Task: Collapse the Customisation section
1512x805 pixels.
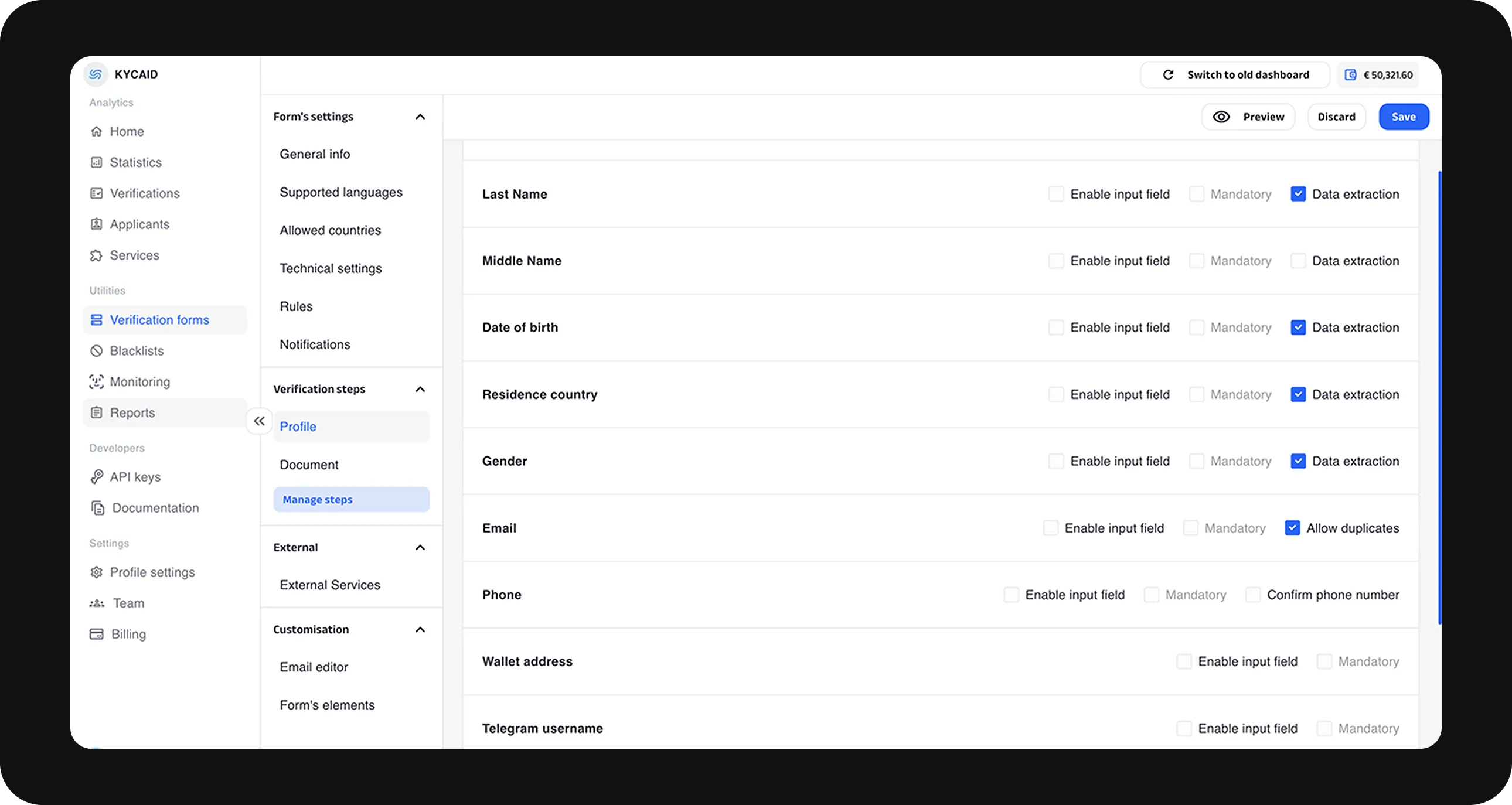Action: tap(422, 629)
